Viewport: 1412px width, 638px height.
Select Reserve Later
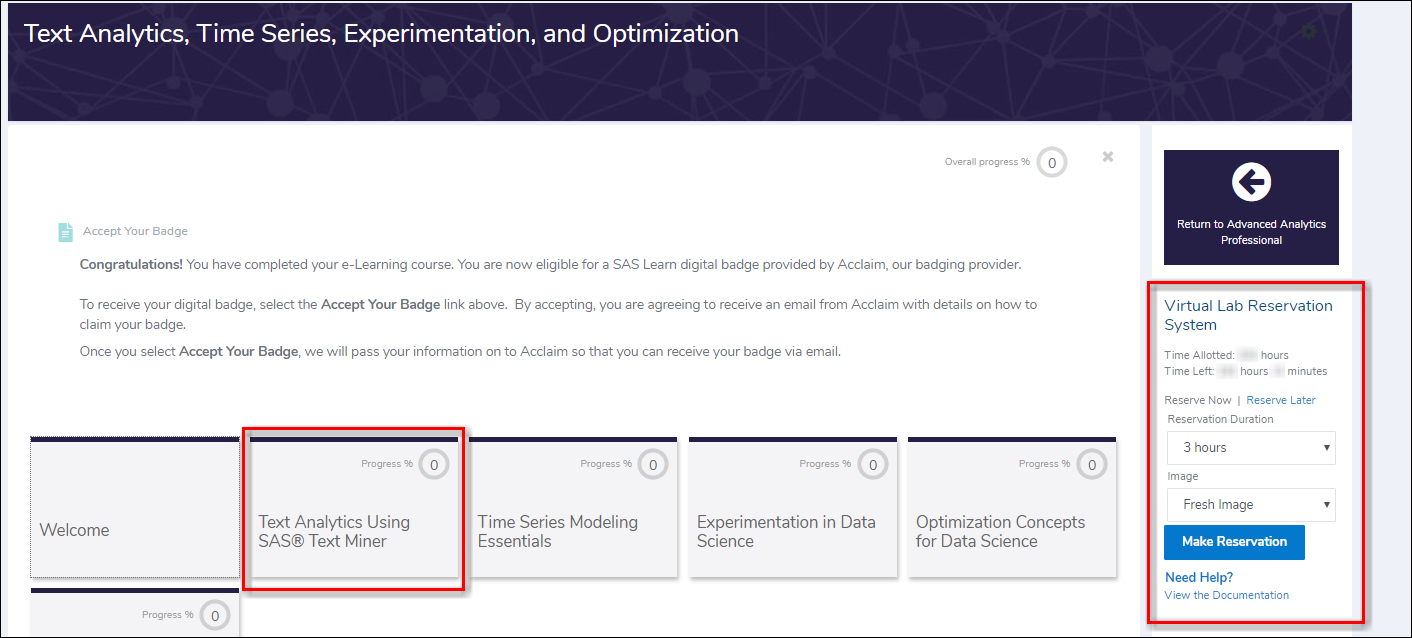click(x=1280, y=399)
